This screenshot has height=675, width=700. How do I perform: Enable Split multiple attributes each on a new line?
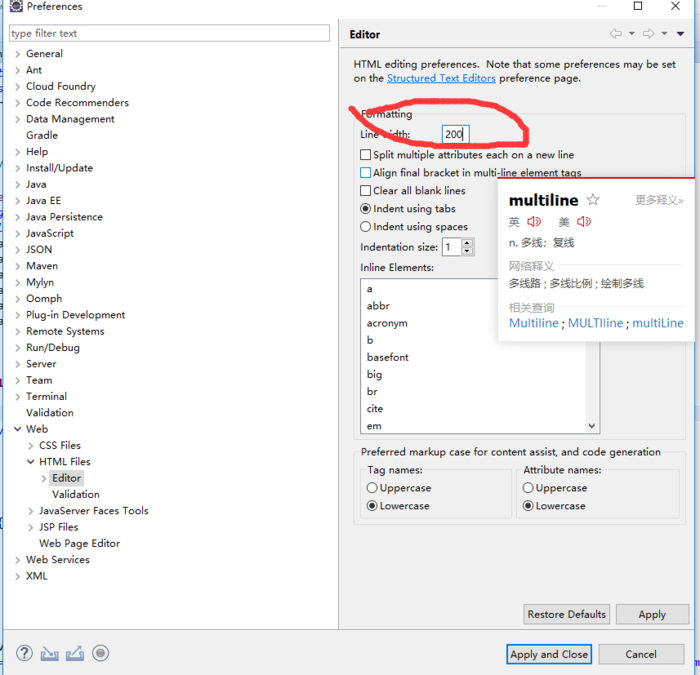365,155
